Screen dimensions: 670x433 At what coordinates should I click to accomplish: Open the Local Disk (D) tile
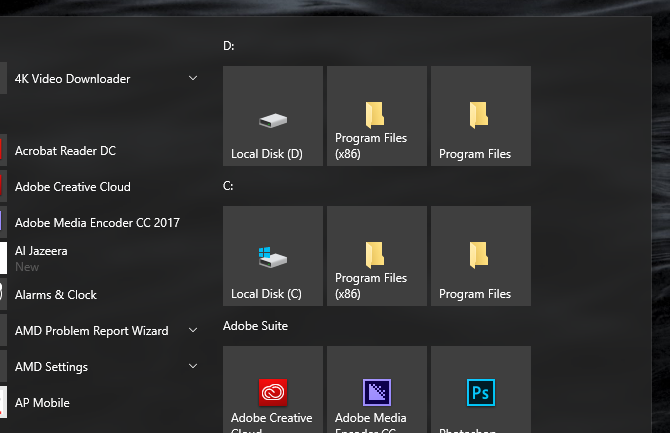point(273,116)
